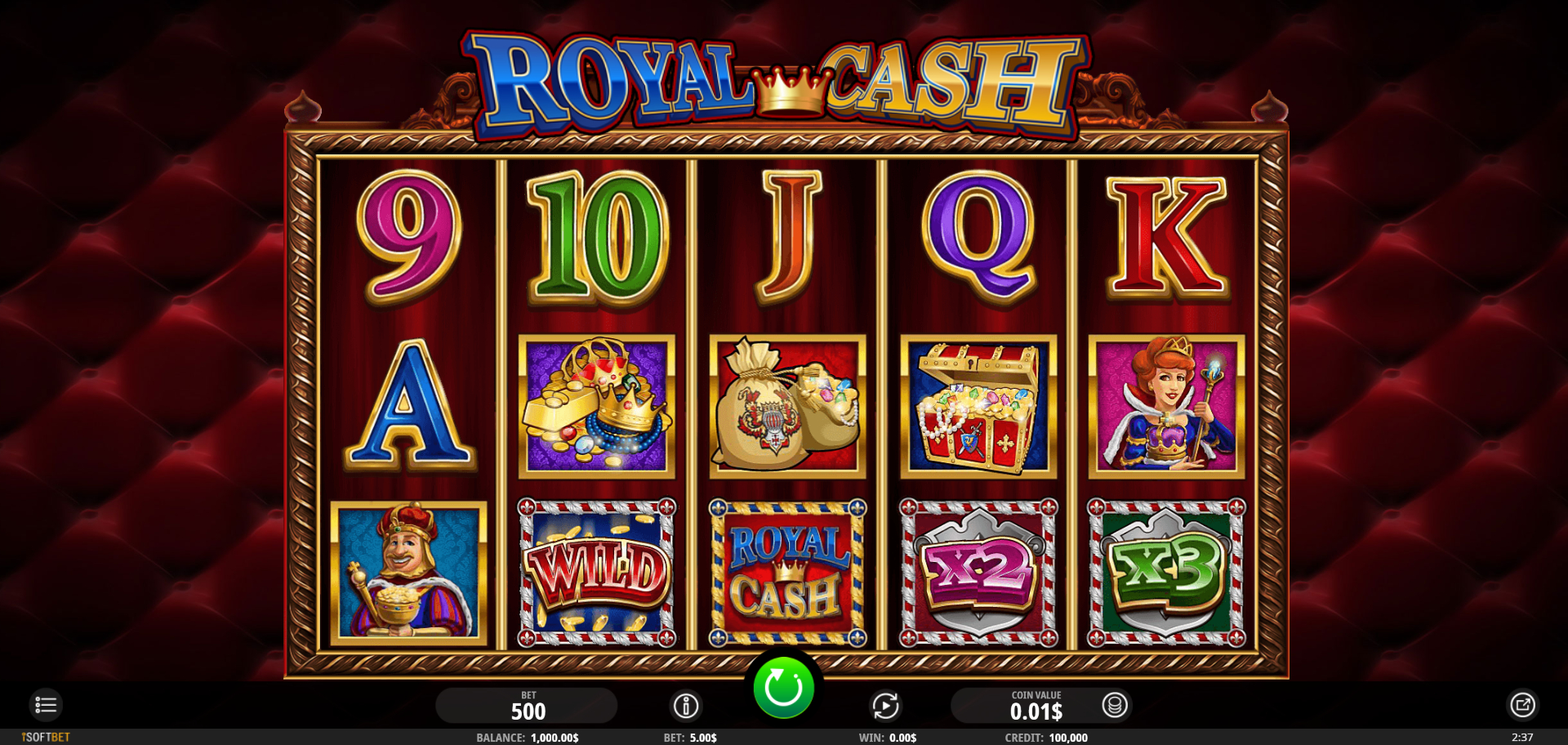Click the exit game icon

pos(1522,705)
